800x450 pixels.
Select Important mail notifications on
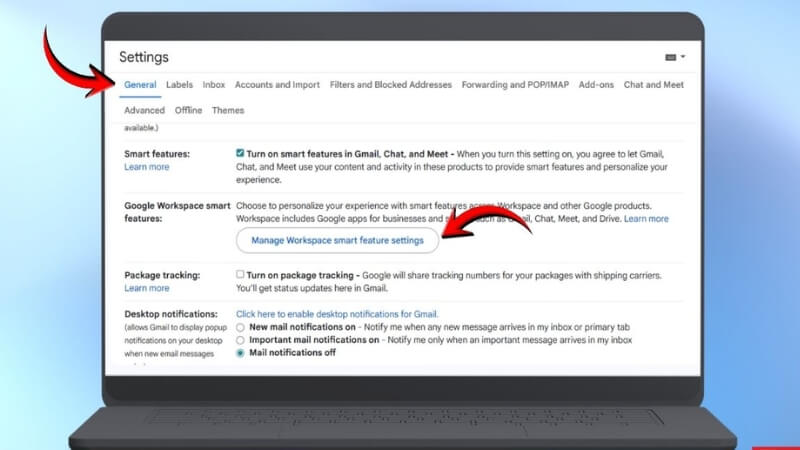click(x=240, y=340)
